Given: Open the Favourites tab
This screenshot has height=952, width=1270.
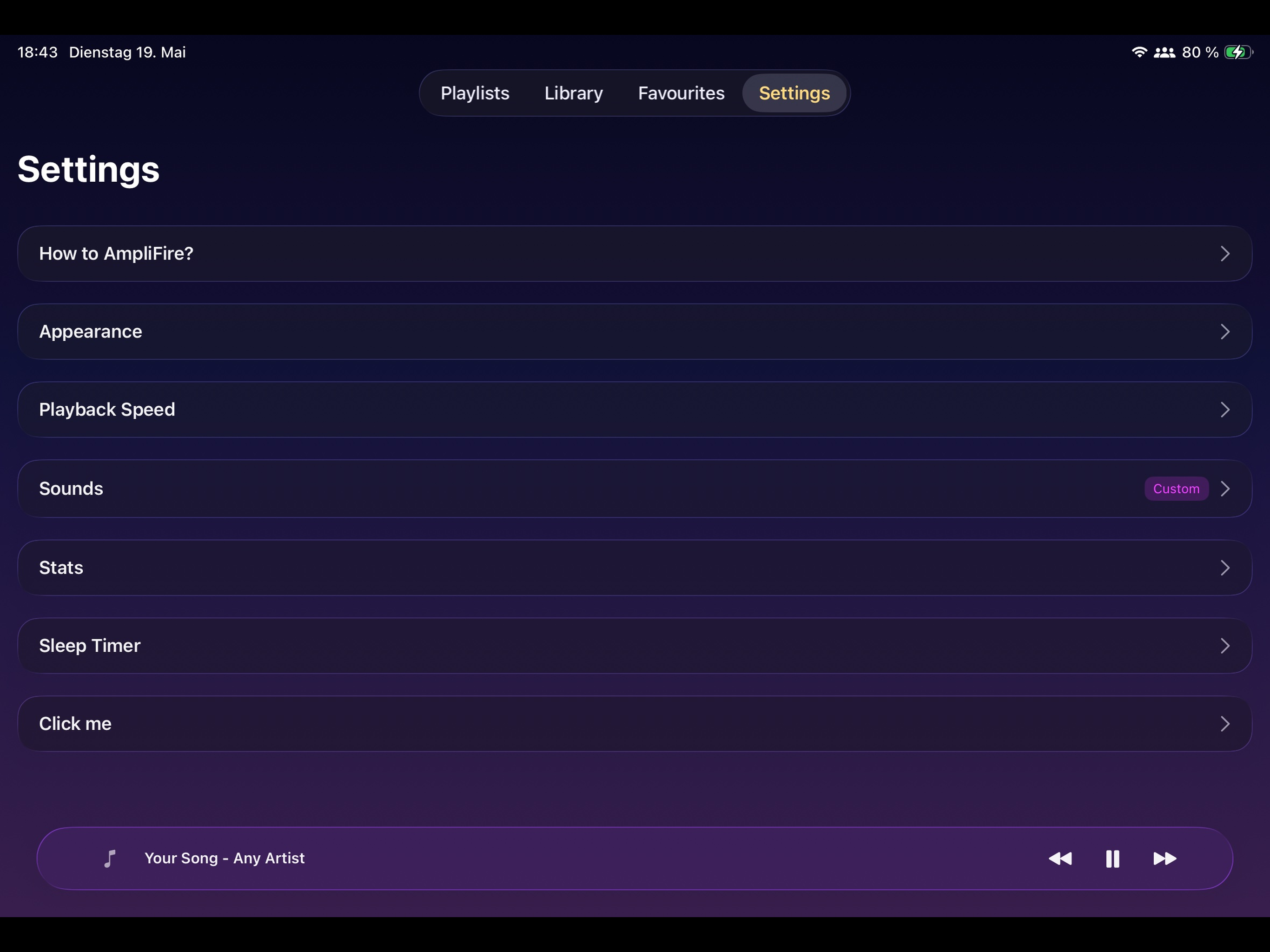Looking at the screenshot, I should (681, 93).
